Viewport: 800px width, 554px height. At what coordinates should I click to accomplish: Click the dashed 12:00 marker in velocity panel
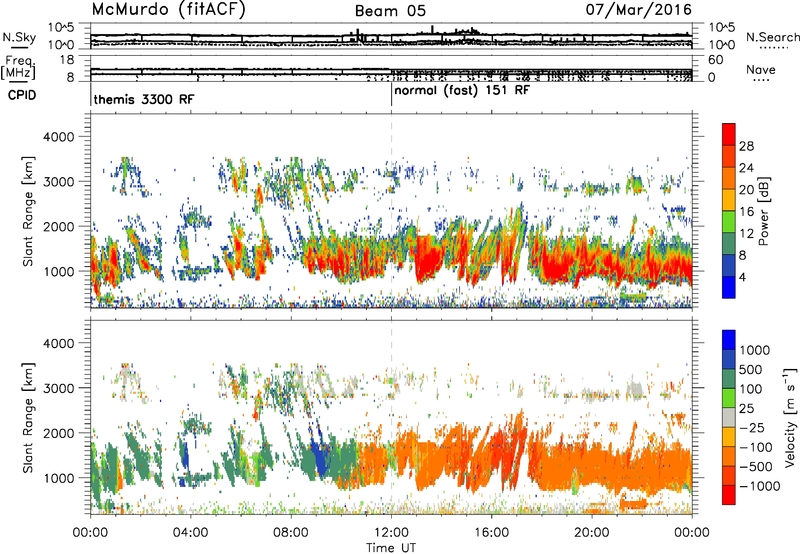click(x=391, y=417)
